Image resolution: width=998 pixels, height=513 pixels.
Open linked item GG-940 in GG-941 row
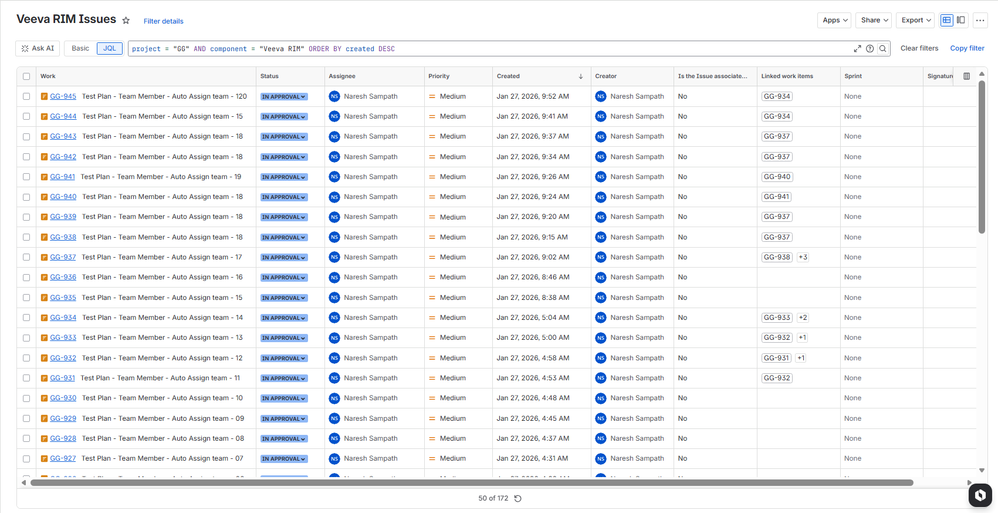(x=777, y=177)
